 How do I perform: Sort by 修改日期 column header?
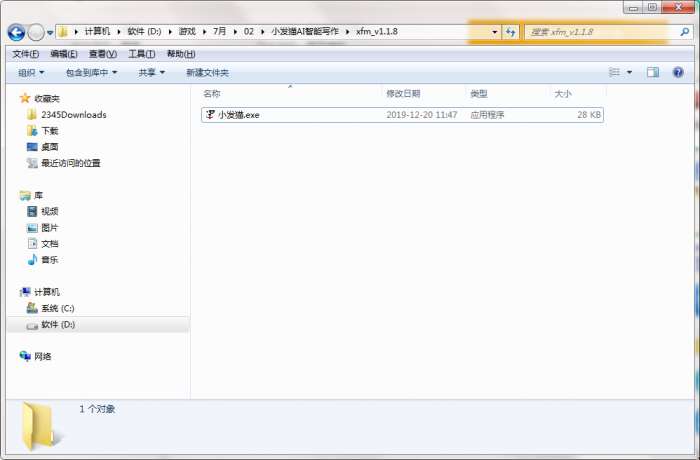tap(403, 94)
